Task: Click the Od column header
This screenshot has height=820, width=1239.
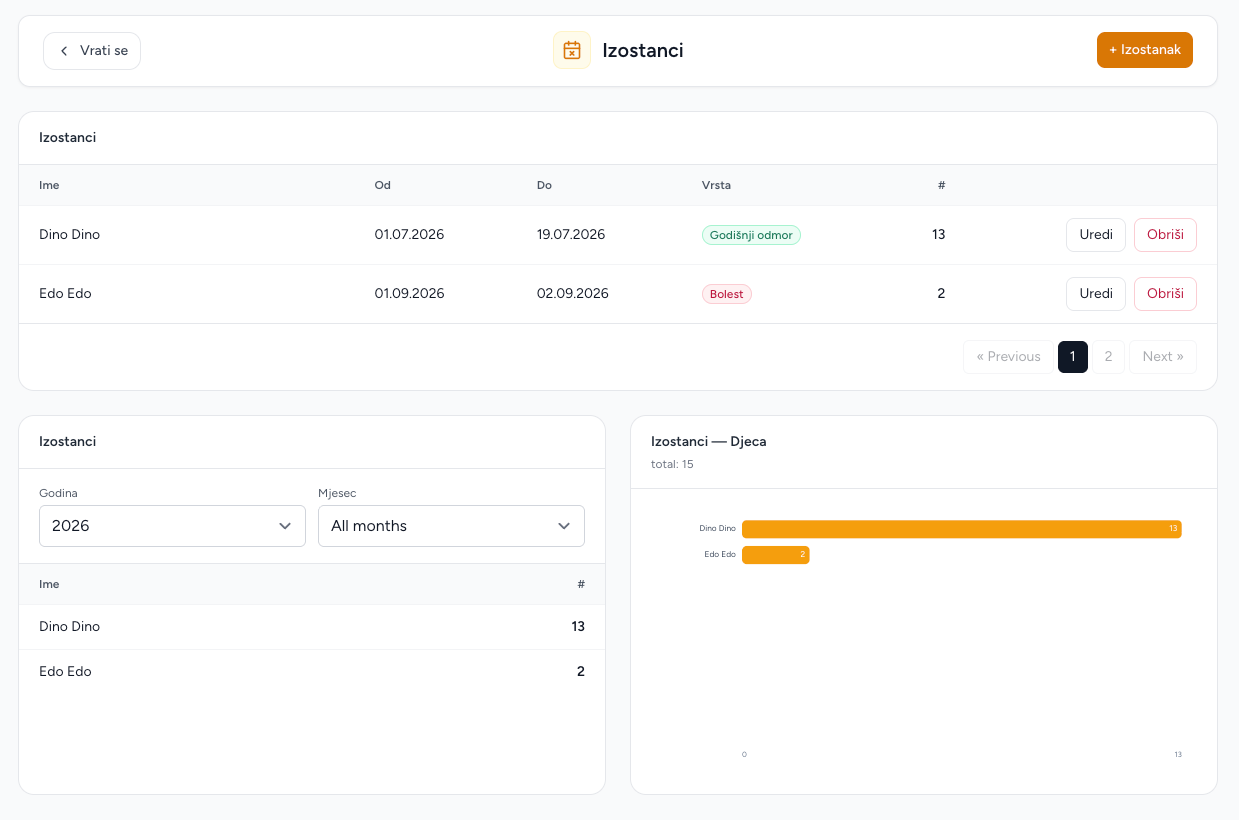Action: [x=383, y=185]
